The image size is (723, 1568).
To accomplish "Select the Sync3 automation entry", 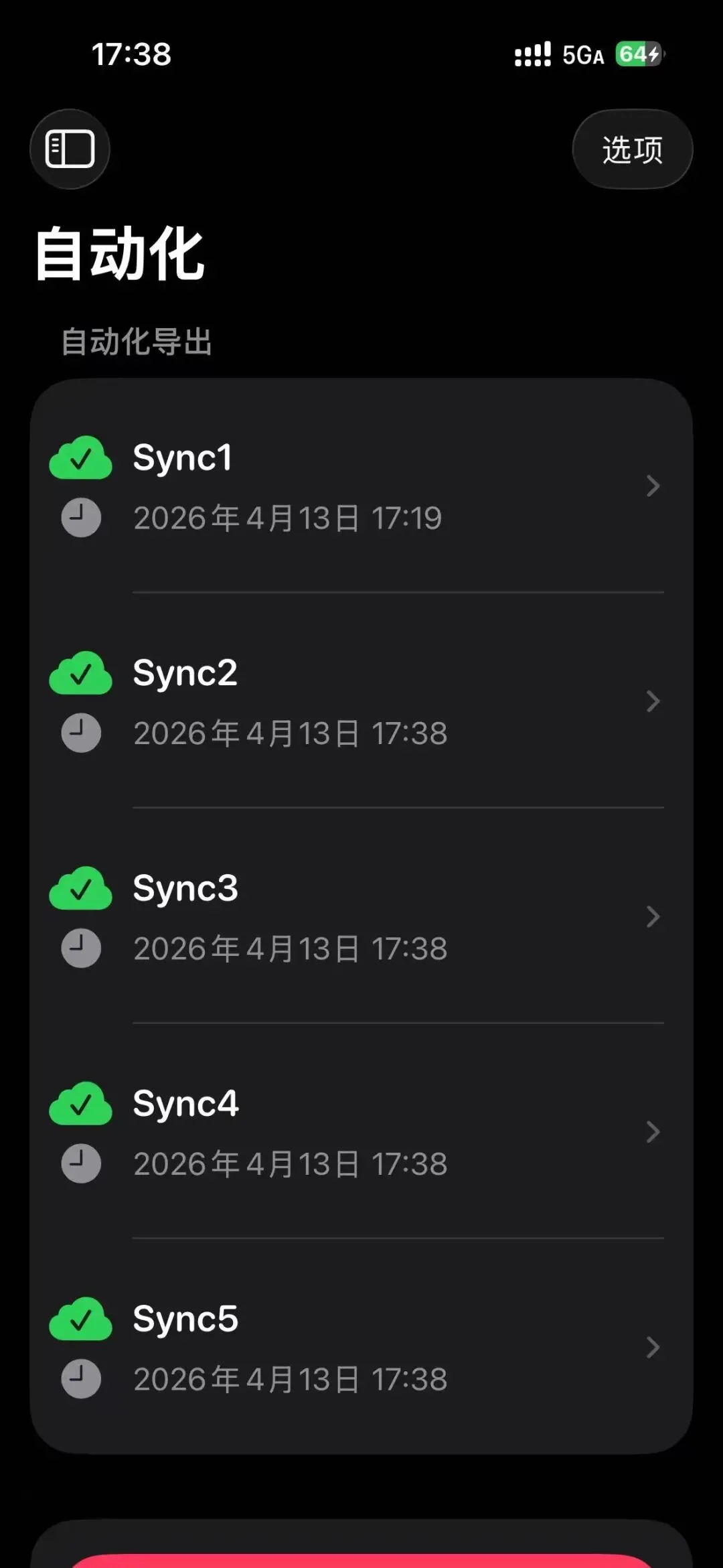I will pos(361,916).
